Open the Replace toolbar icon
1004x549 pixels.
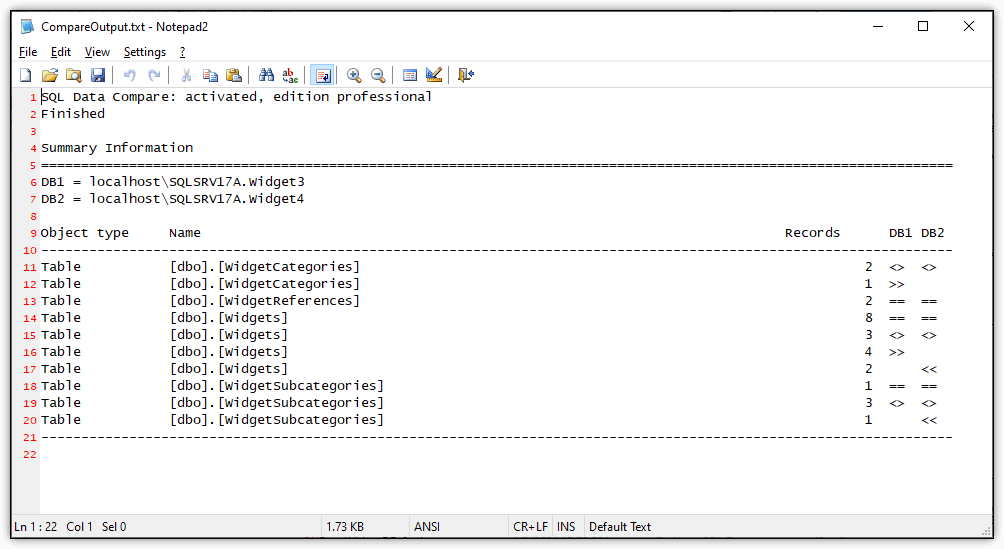290,75
